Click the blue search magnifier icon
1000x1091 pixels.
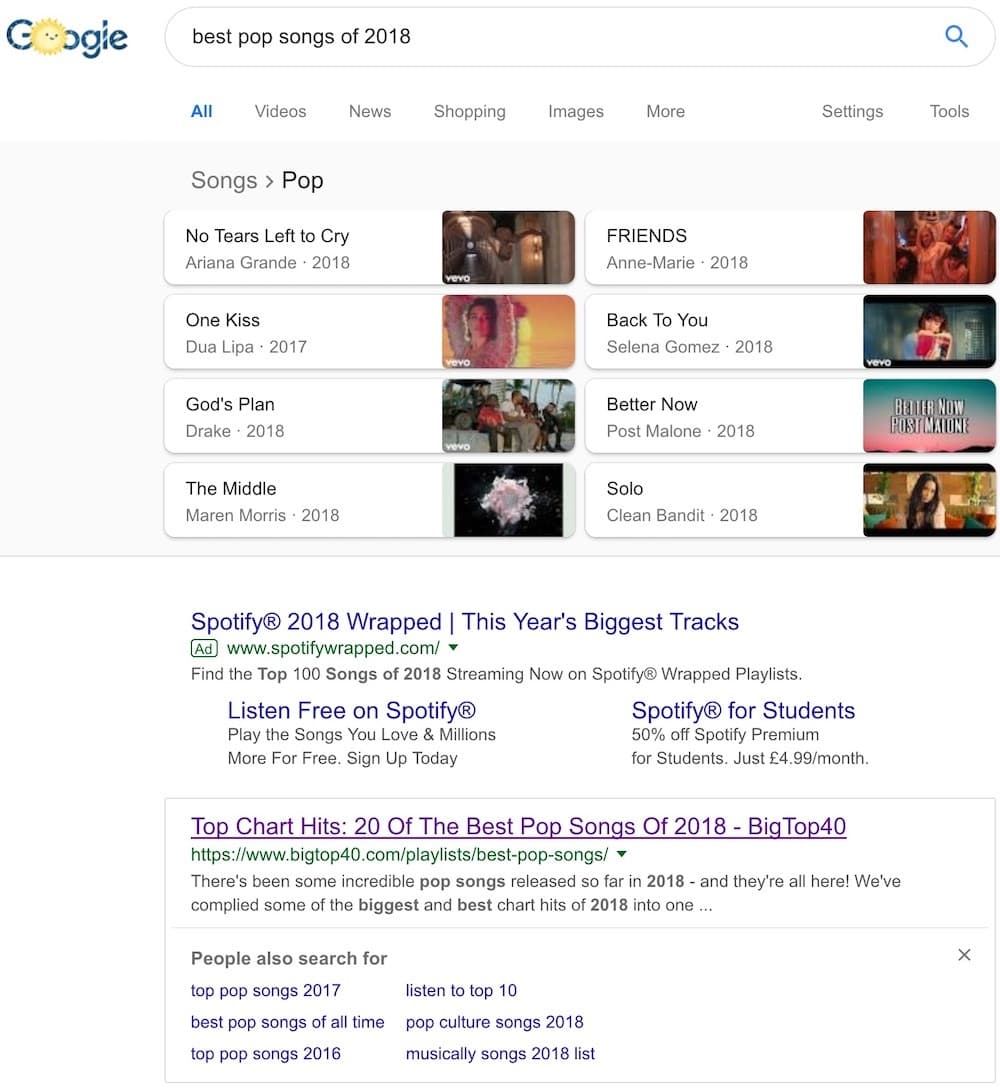(x=956, y=37)
